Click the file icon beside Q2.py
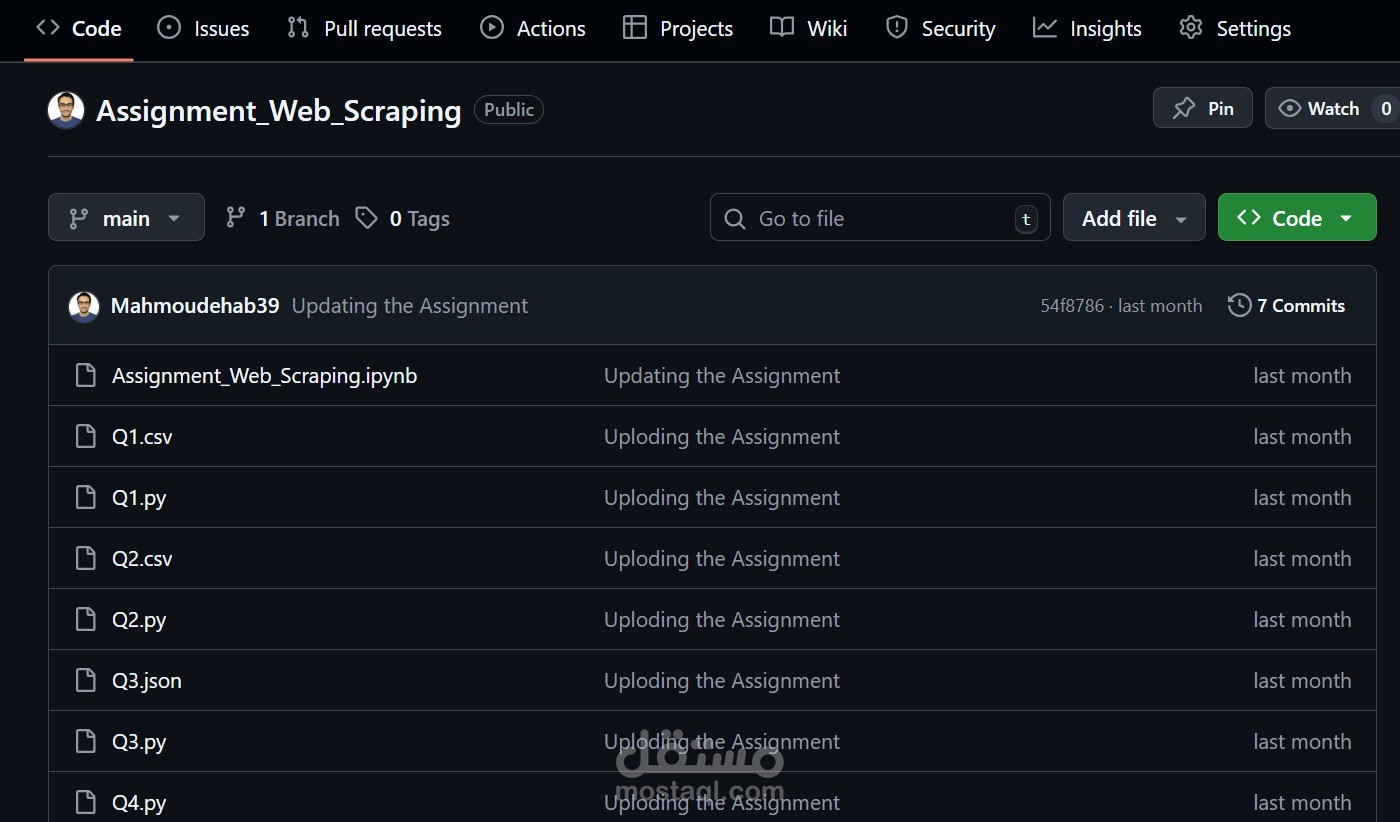This screenshot has width=1400, height=822. pos(86,620)
